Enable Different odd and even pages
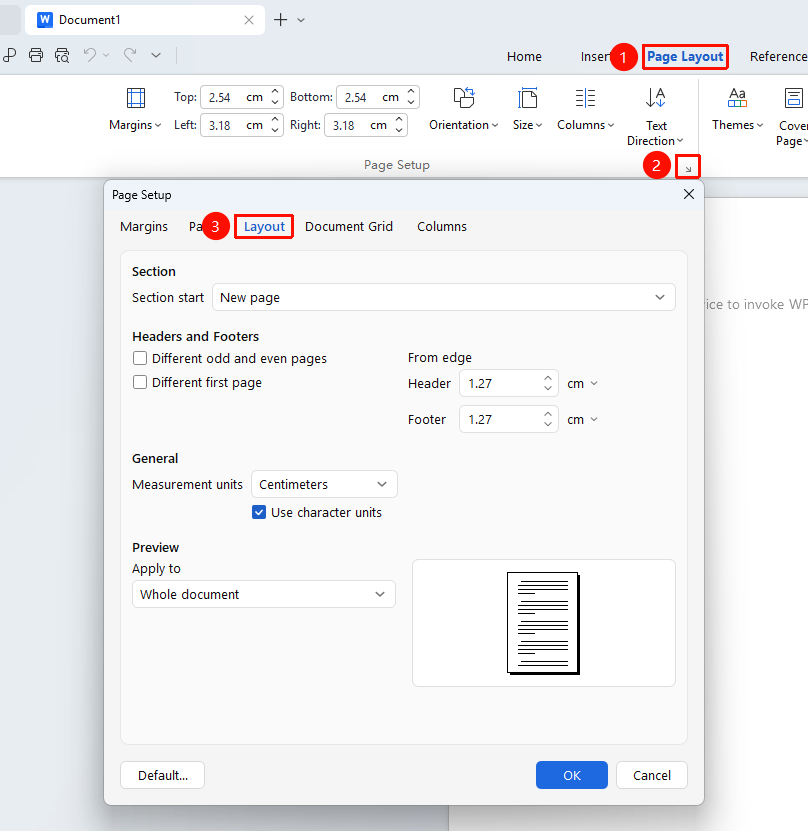808x831 pixels. 140,358
